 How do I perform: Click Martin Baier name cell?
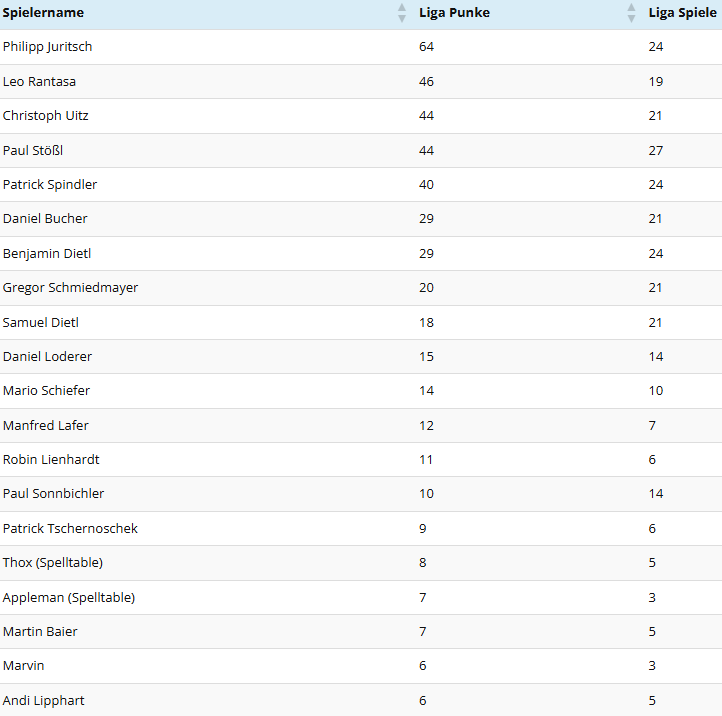40,632
